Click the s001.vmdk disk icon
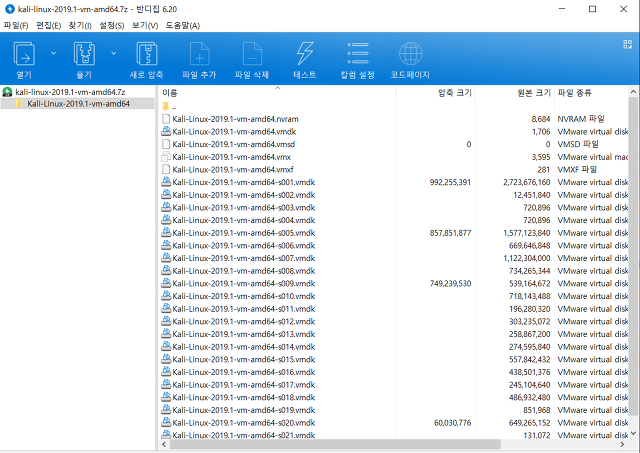This screenshot has width=640, height=453. click(x=166, y=182)
